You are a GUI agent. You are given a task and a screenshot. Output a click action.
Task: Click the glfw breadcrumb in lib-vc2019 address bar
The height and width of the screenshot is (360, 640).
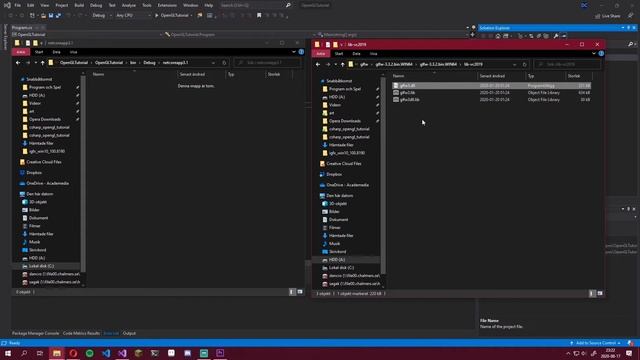click(364, 64)
